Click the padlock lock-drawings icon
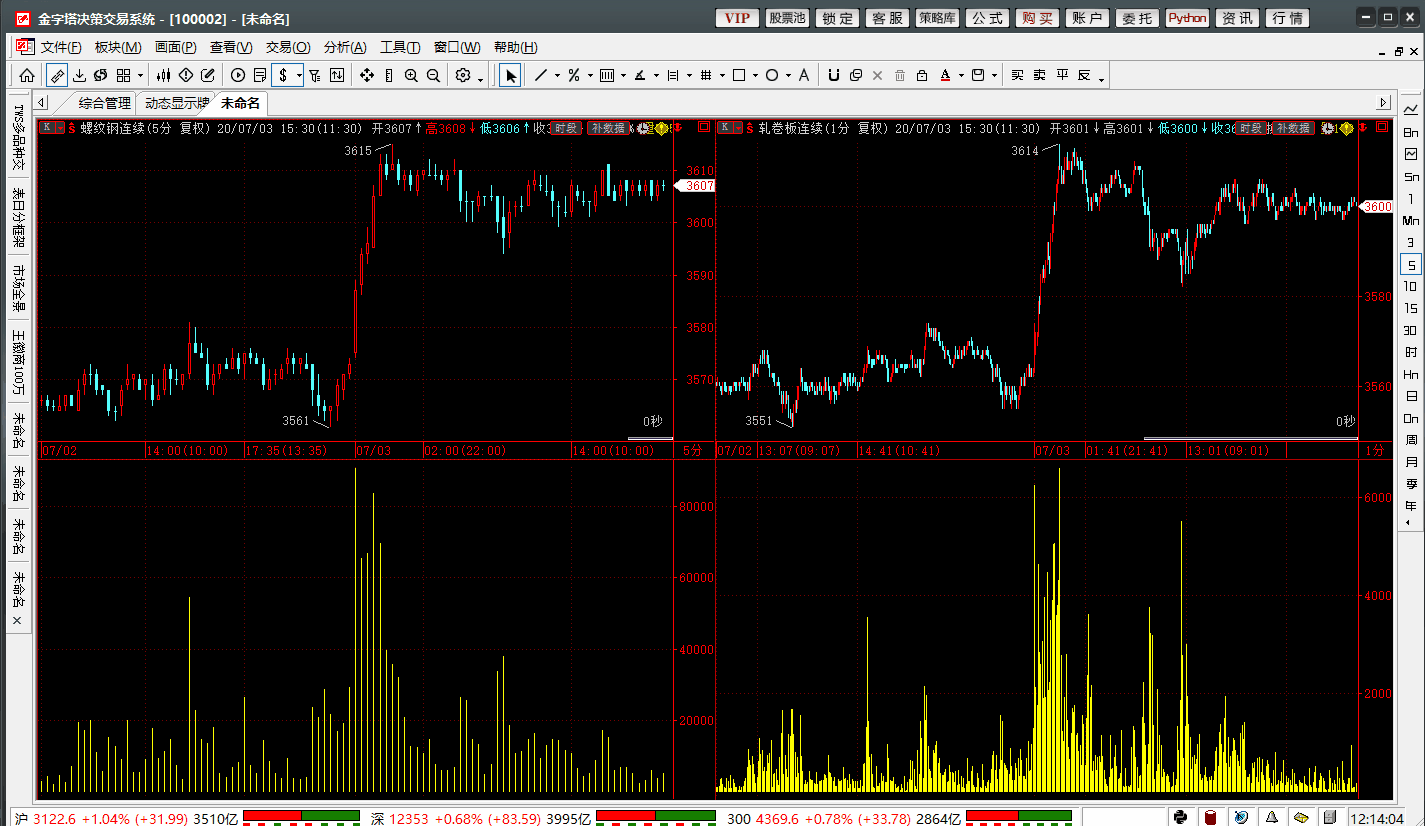1425x826 pixels. [x=921, y=75]
